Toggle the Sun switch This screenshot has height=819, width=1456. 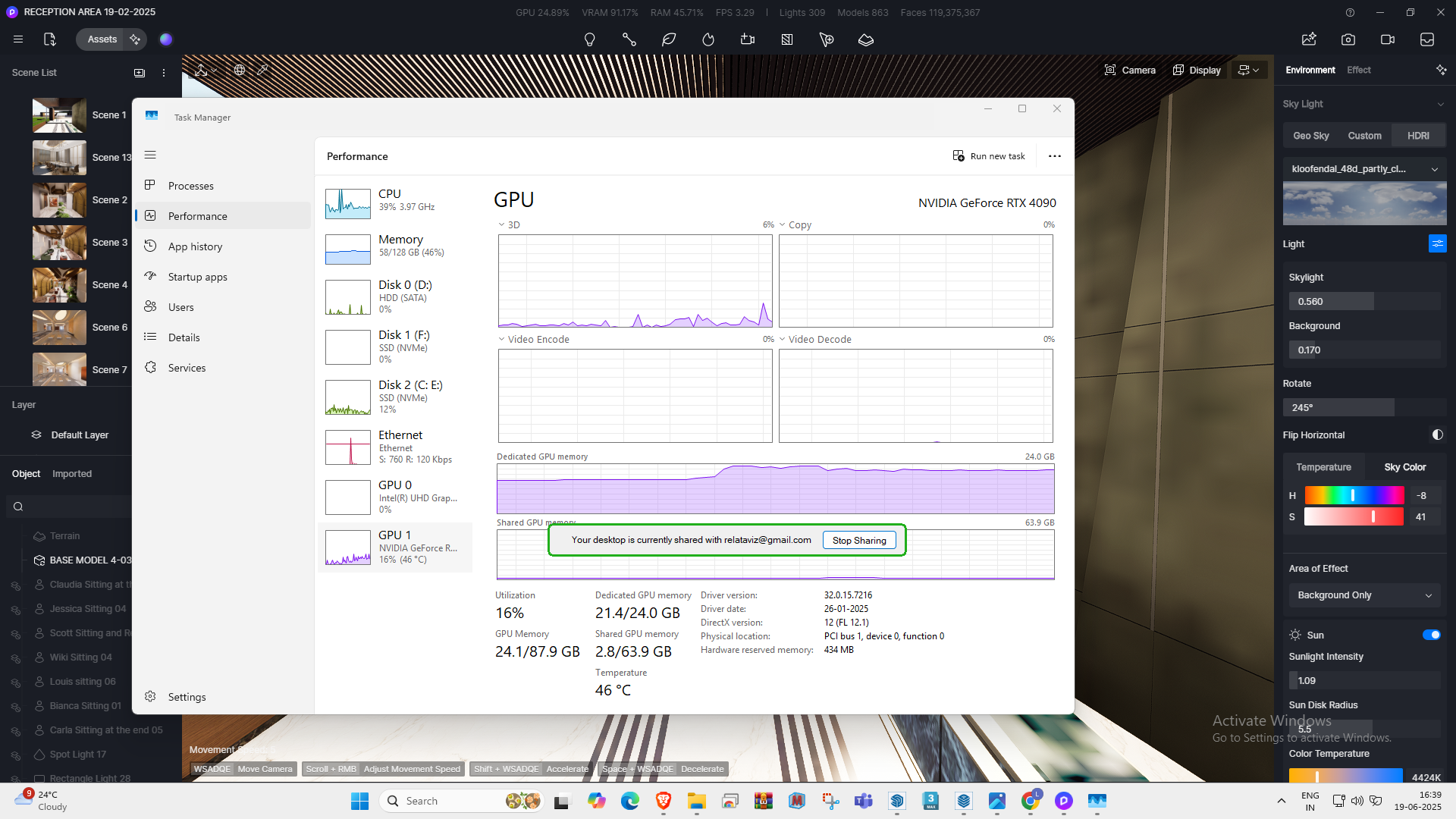click(x=1431, y=635)
